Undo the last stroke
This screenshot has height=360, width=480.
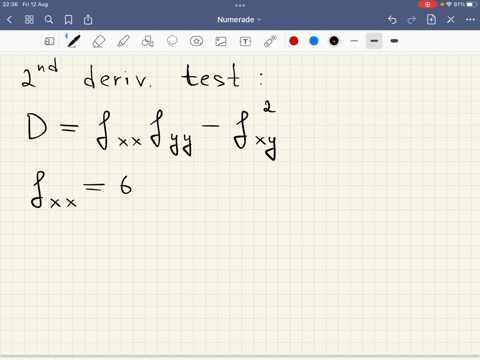(x=392, y=20)
